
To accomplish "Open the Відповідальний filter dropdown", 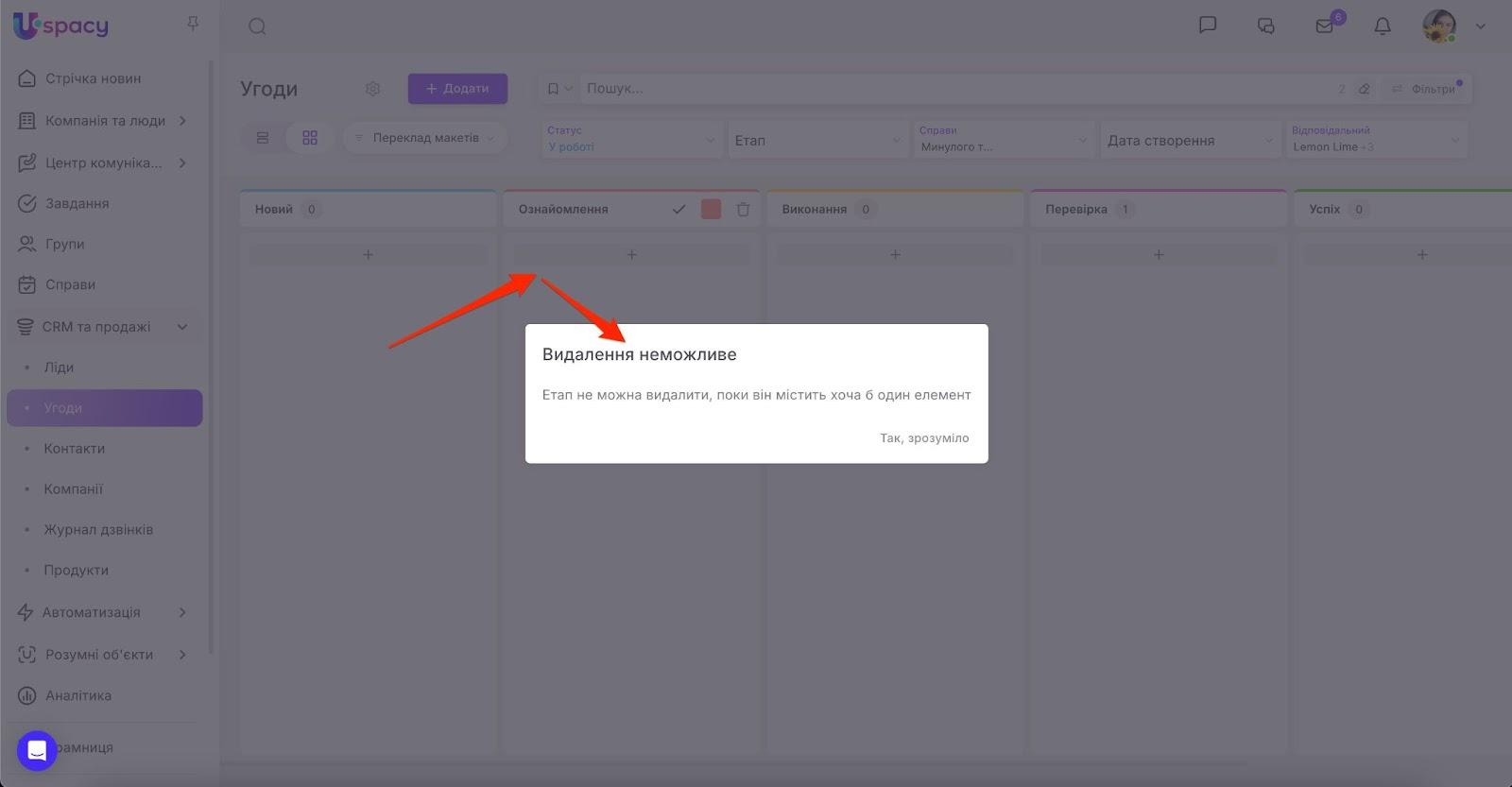I will (1376, 140).
